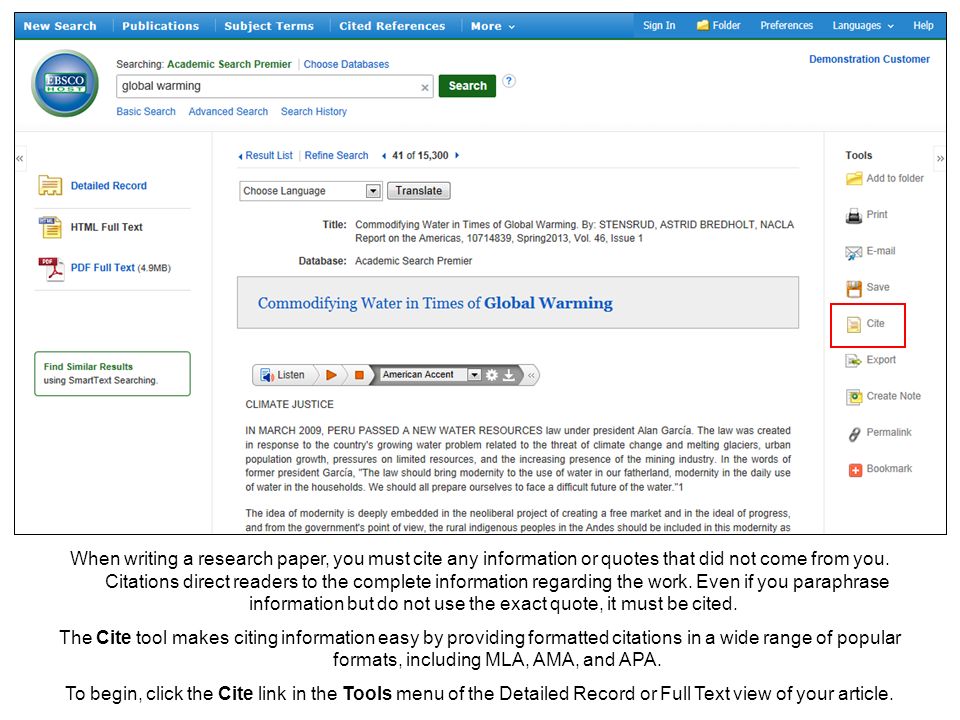Click the Listen speaker button
This screenshot has width=960, height=720.
pyautogui.click(x=282, y=375)
